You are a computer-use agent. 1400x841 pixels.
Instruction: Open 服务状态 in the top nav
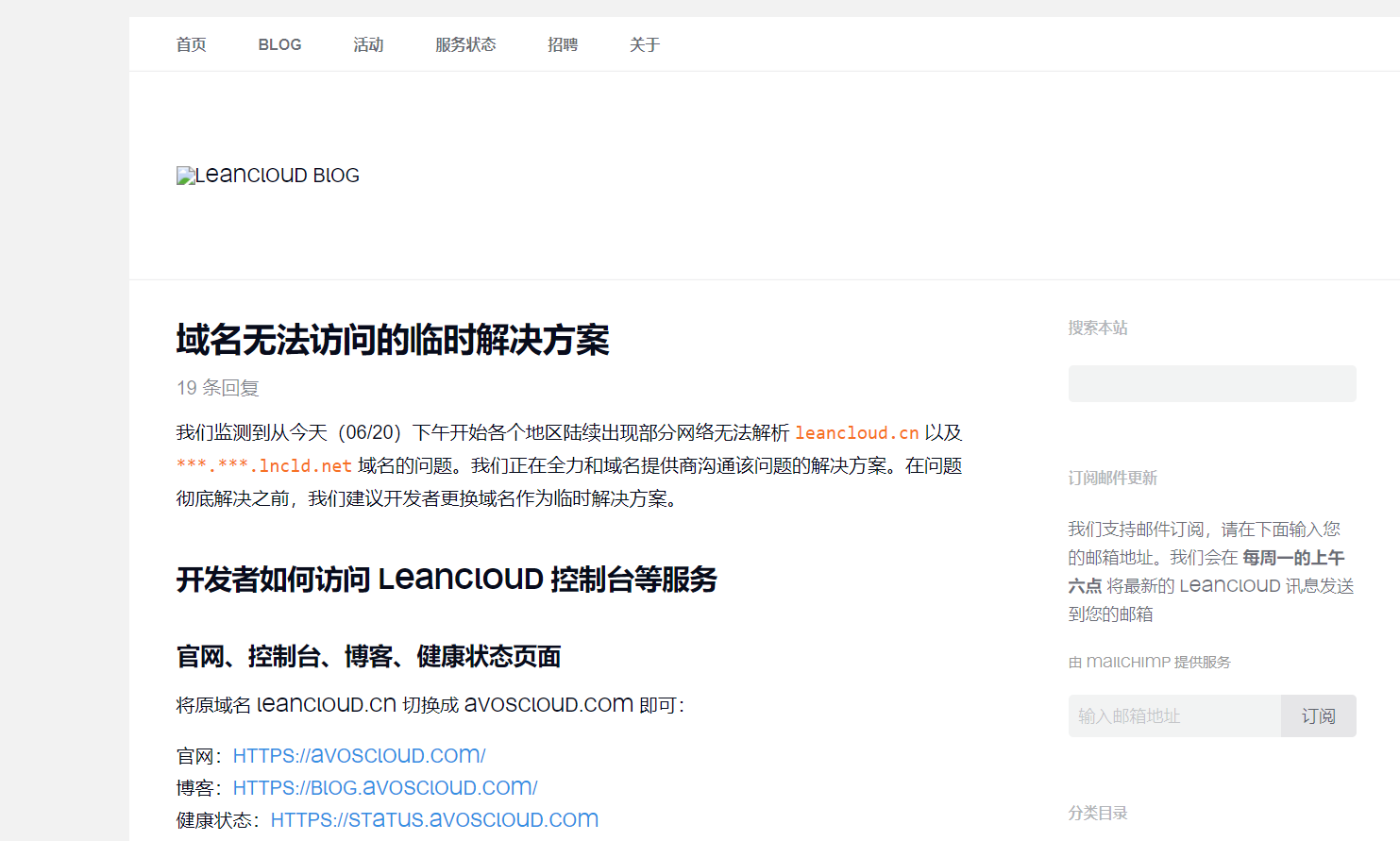pos(465,44)
